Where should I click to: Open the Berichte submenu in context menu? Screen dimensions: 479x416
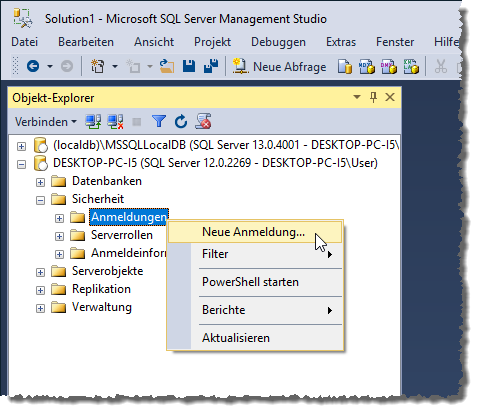[255, 310]
